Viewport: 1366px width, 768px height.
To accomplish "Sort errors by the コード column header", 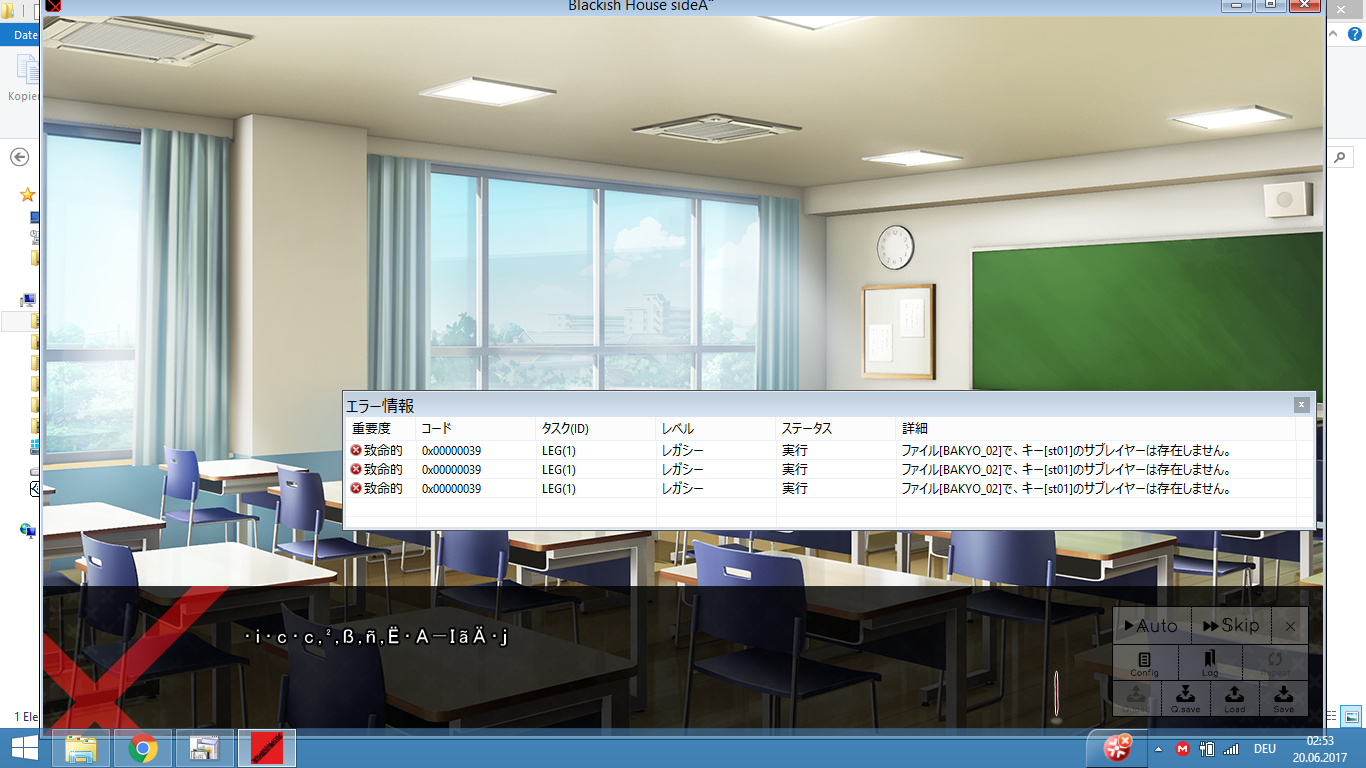I will pos(476,428).
